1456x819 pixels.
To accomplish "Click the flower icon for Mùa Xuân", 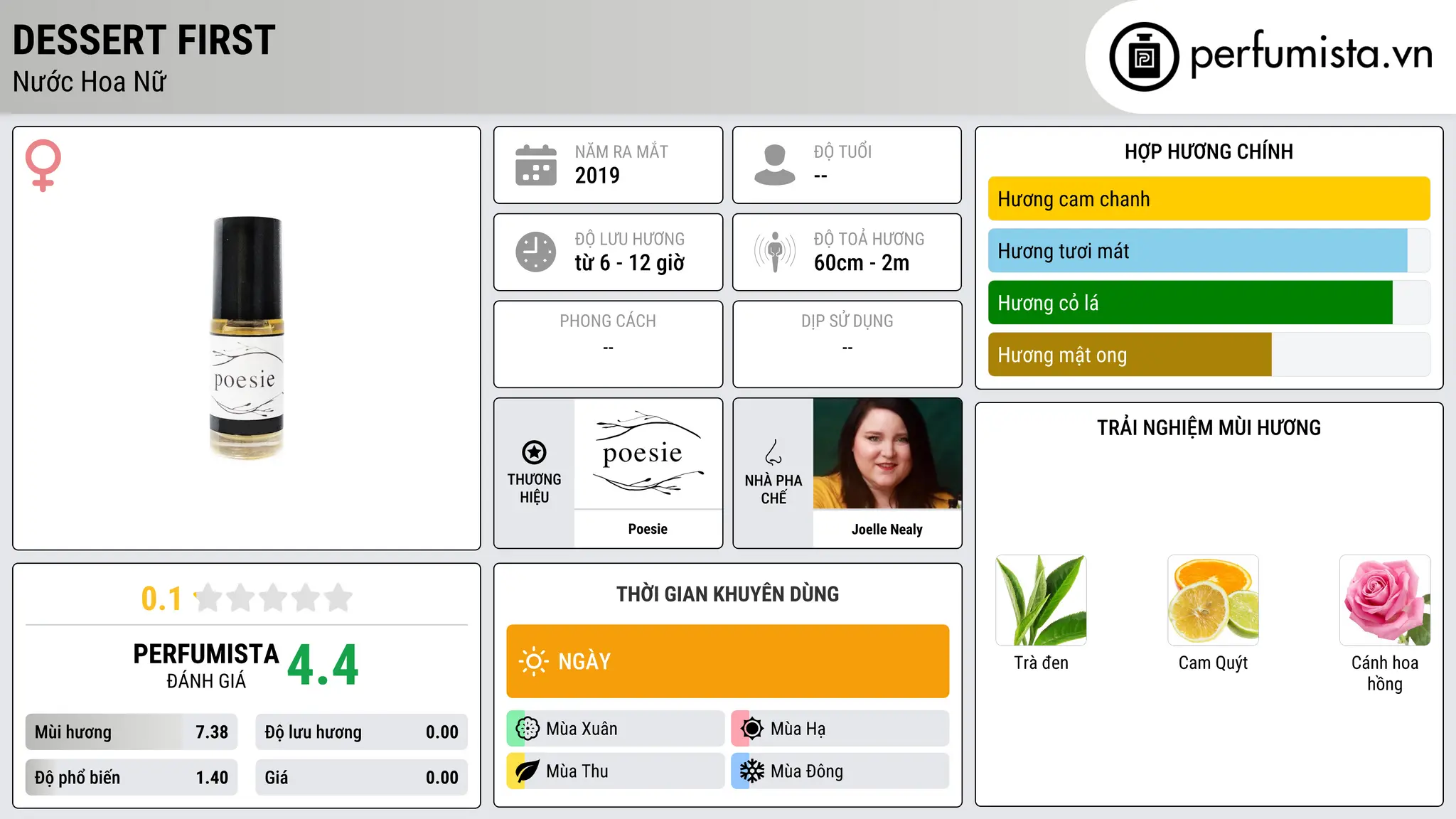I will [x=528, y=729].
